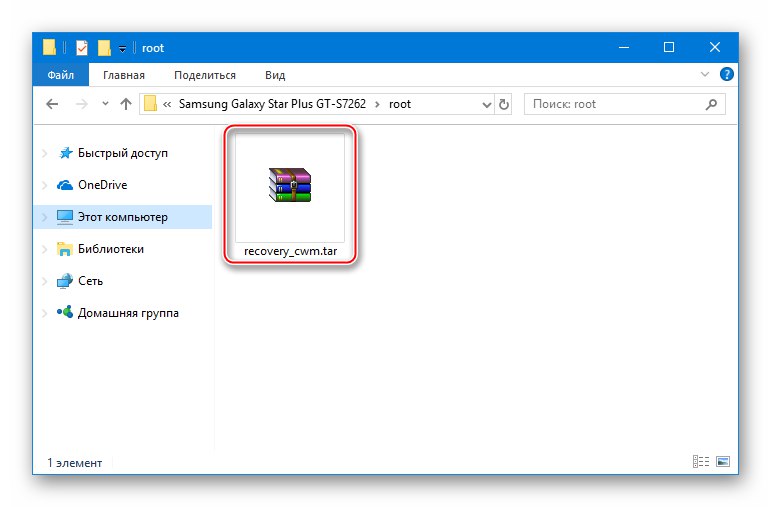Select the file name recovery_cwm.tar

290,251
